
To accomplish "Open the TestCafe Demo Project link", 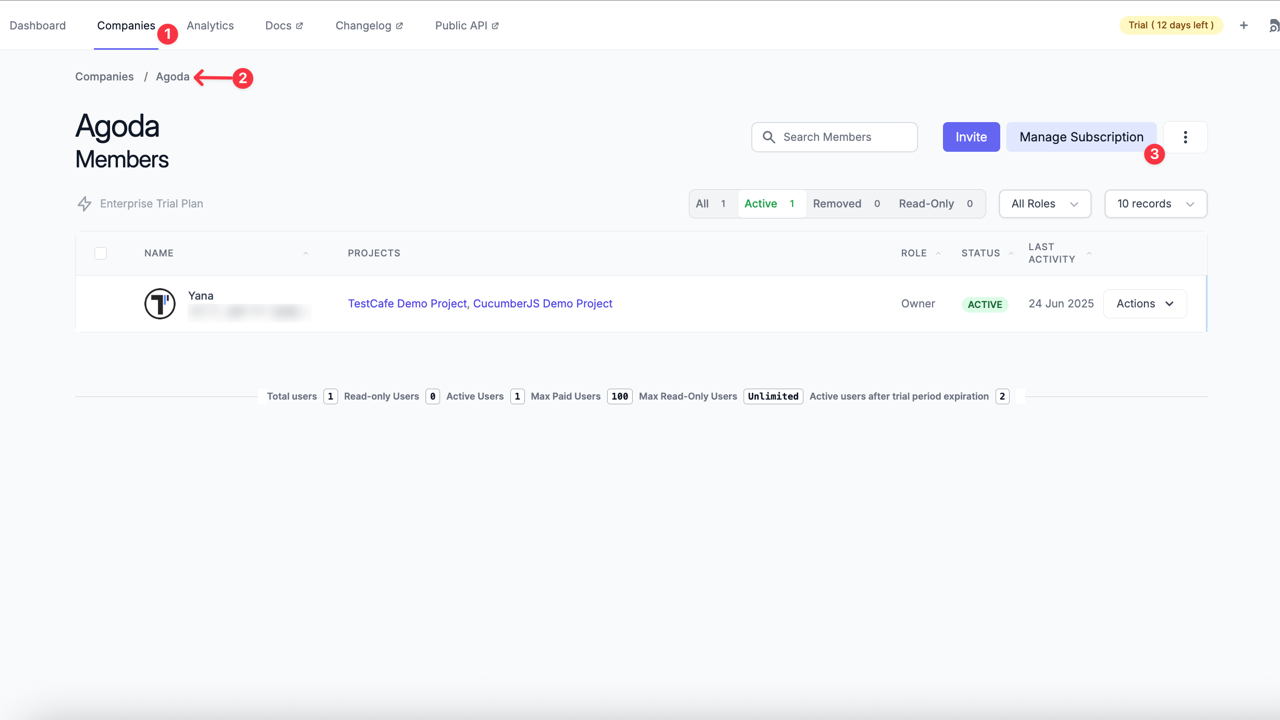I will click(x=406, y=303).
